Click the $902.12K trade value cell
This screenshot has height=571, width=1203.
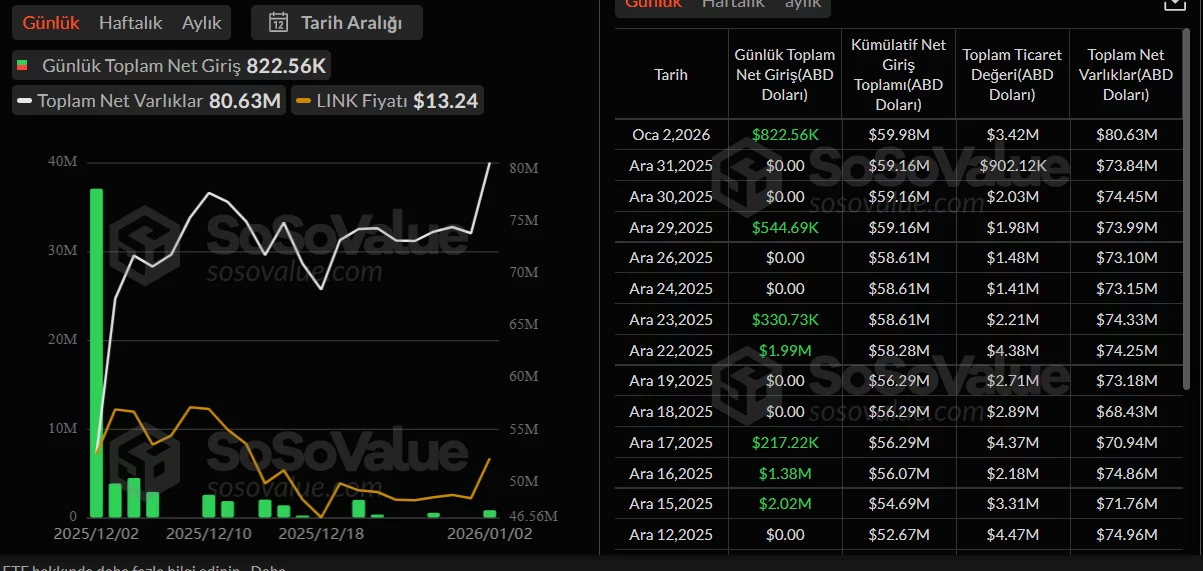[x=1011, y=166]
